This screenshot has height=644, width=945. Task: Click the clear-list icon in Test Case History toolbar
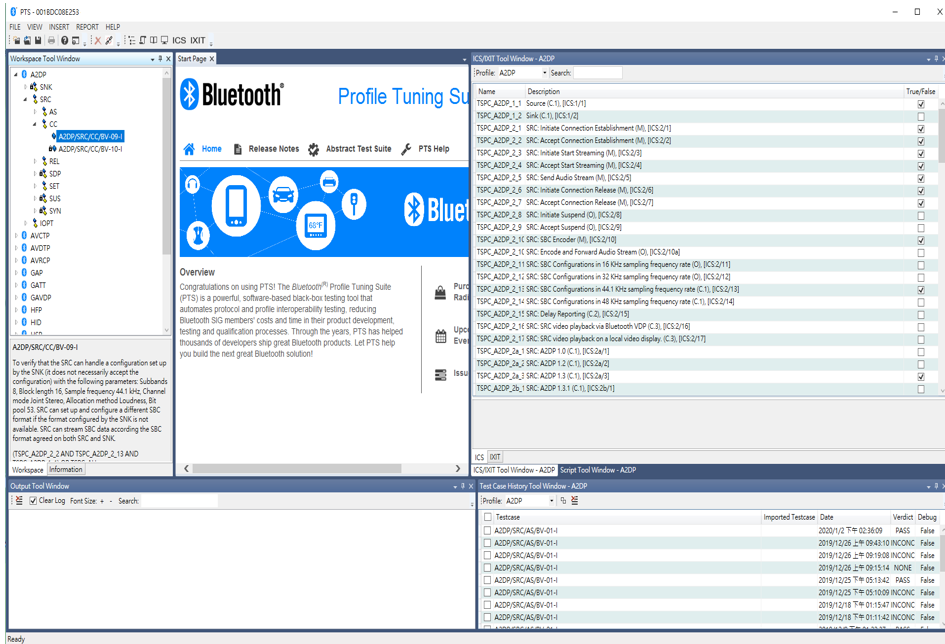coord(574,501)
